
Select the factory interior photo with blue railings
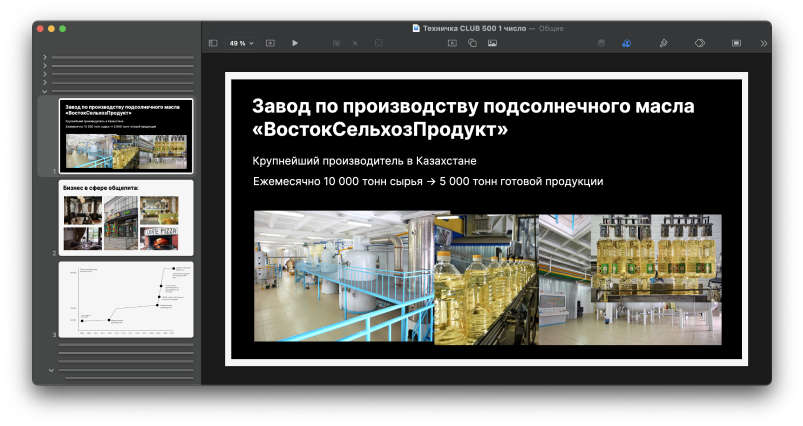[344, 276]
